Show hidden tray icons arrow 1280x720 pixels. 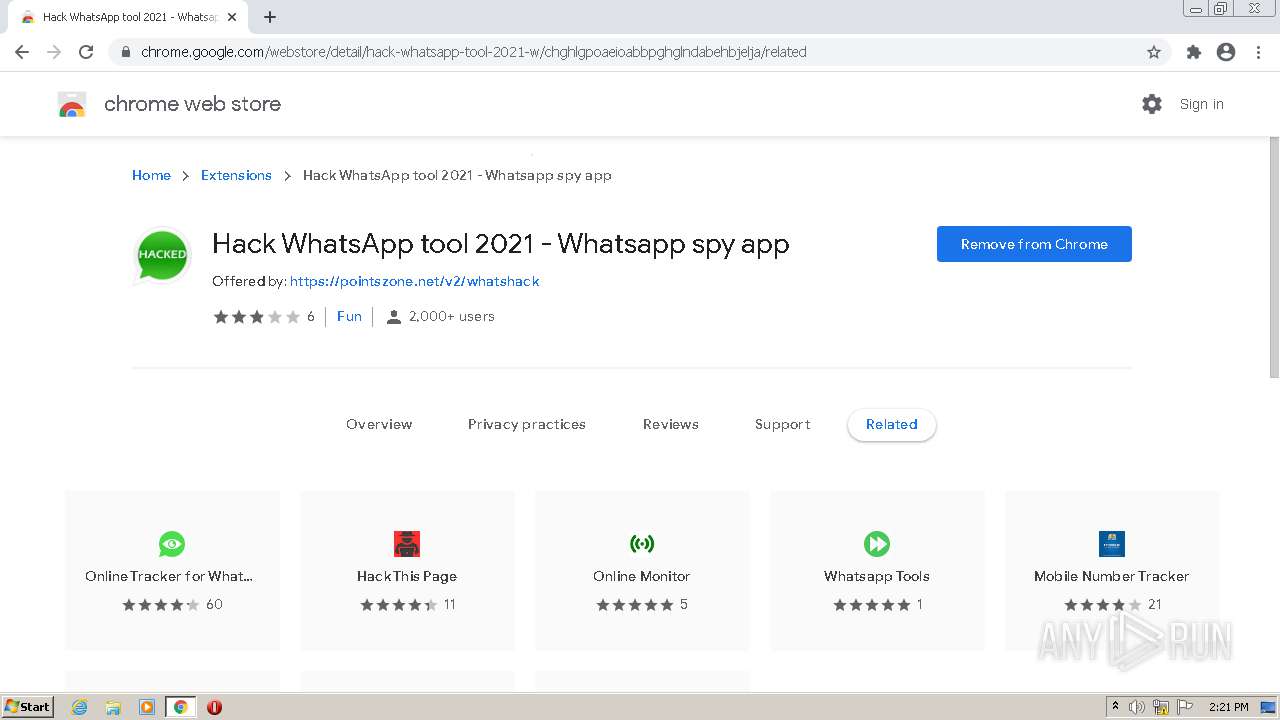point(1115,707)
